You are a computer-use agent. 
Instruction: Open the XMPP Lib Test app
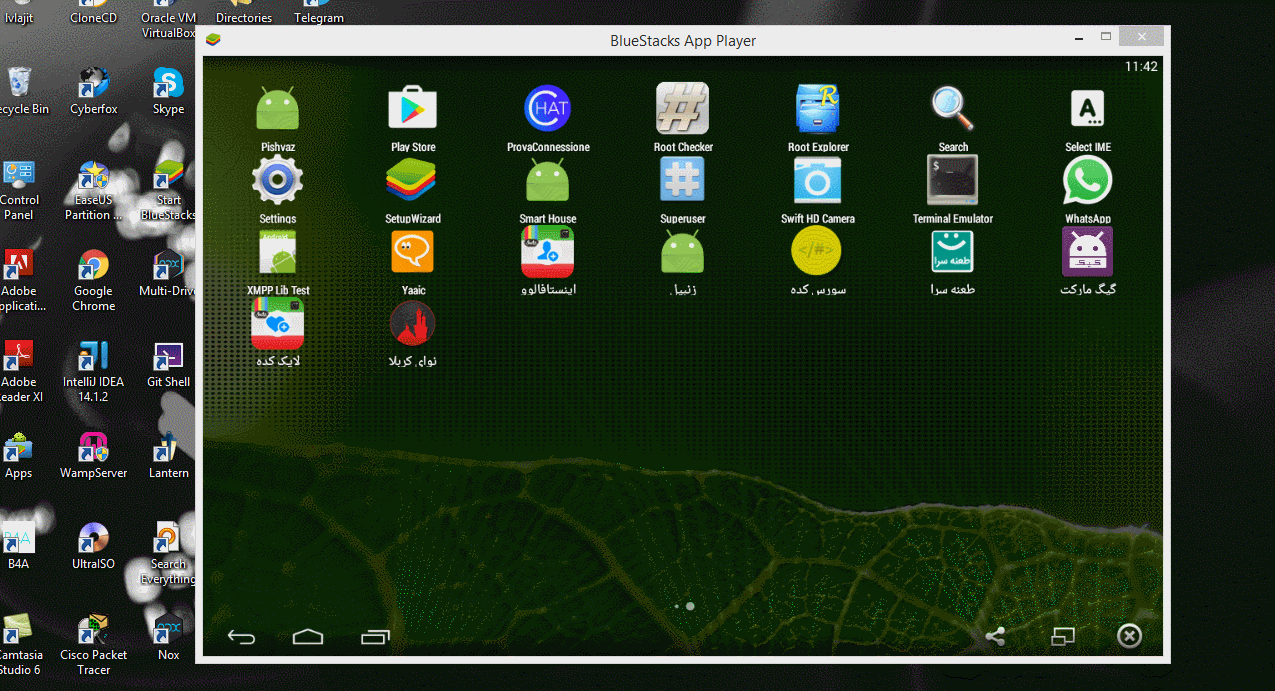tap(277, 253)
